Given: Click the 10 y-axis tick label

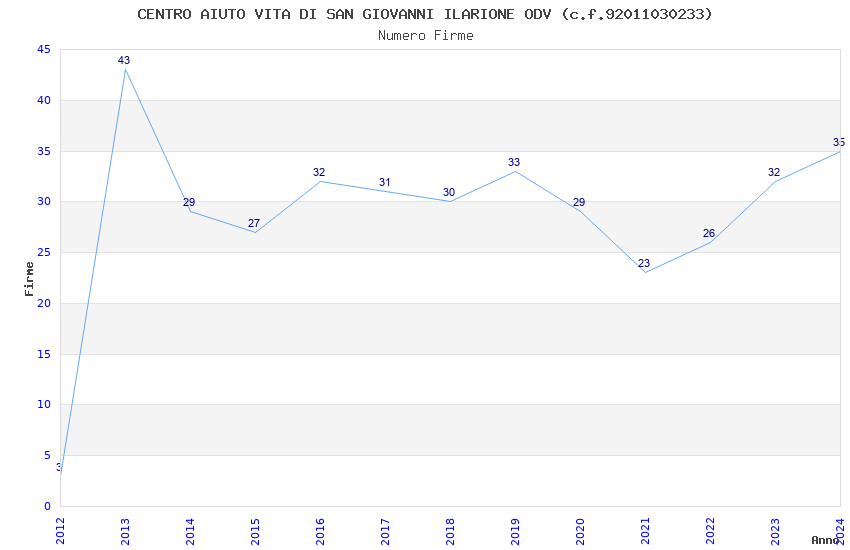Looking at the screenshot, I should [x=44, y=405].
